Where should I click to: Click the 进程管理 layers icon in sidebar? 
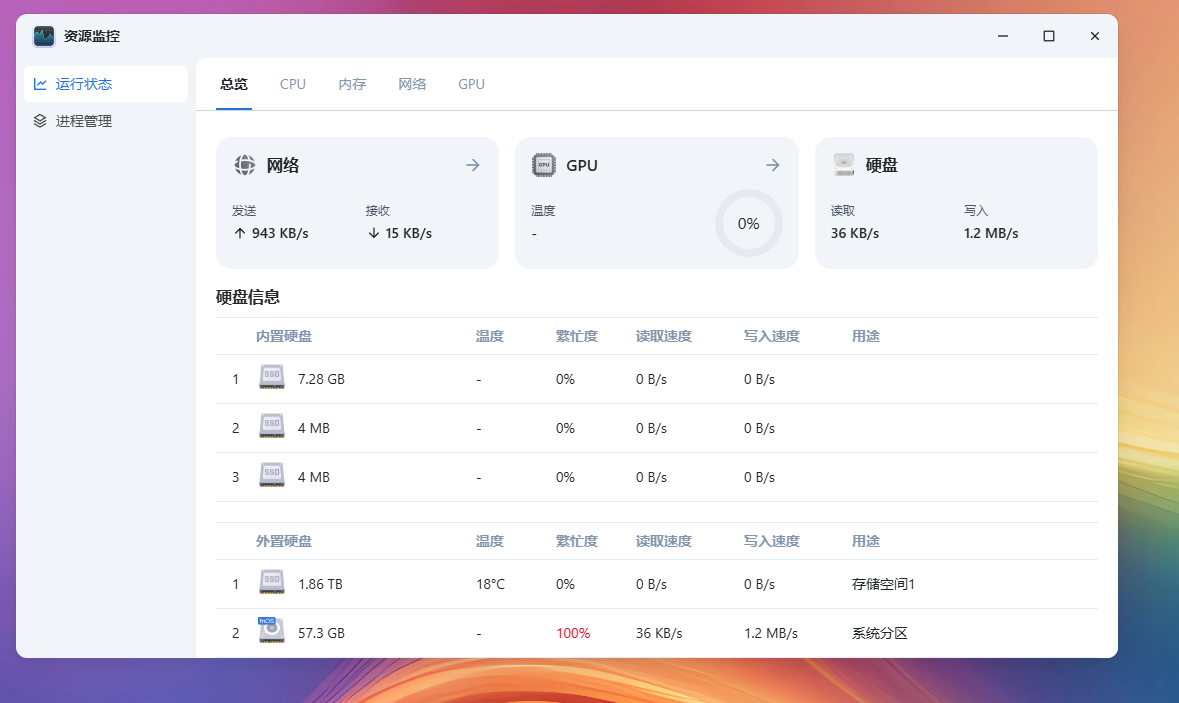point(40,121)
